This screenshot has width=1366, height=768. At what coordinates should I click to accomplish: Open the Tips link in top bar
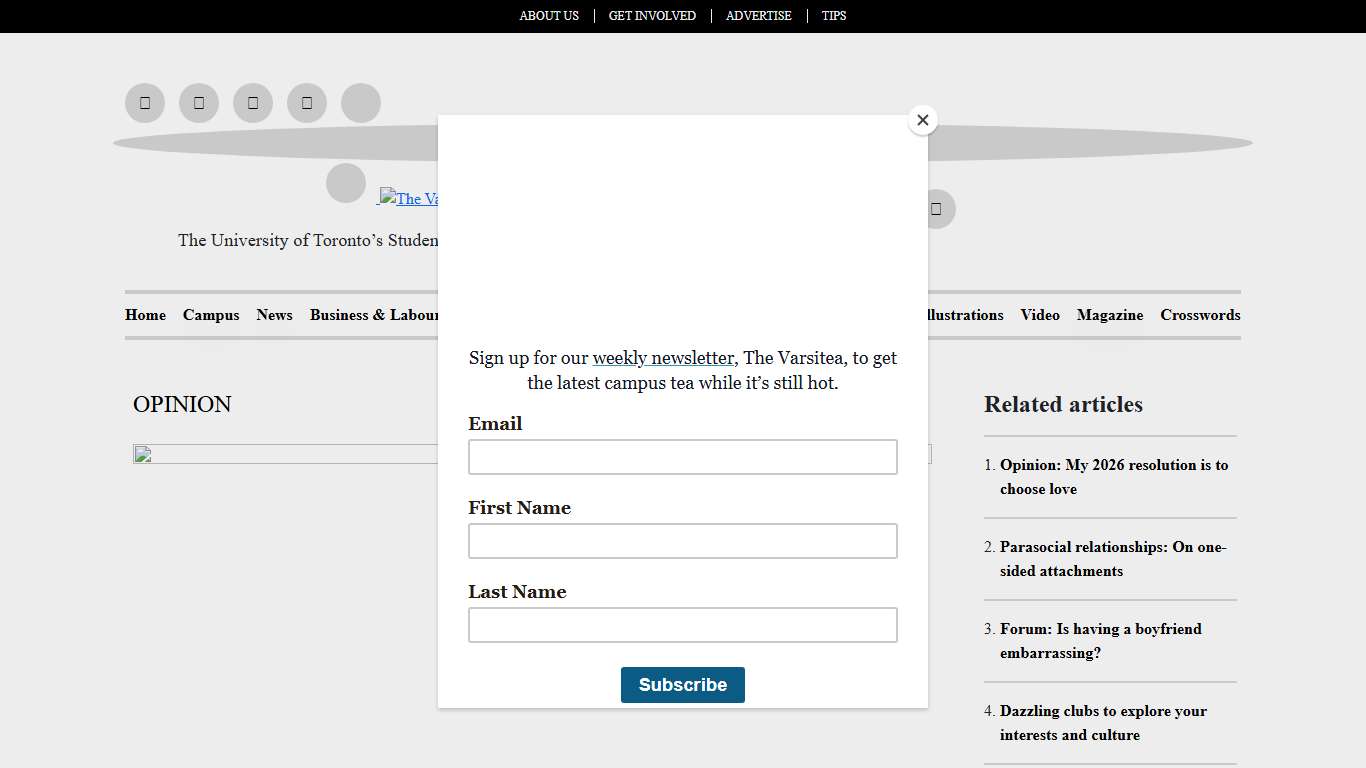(x=834, y=16)
